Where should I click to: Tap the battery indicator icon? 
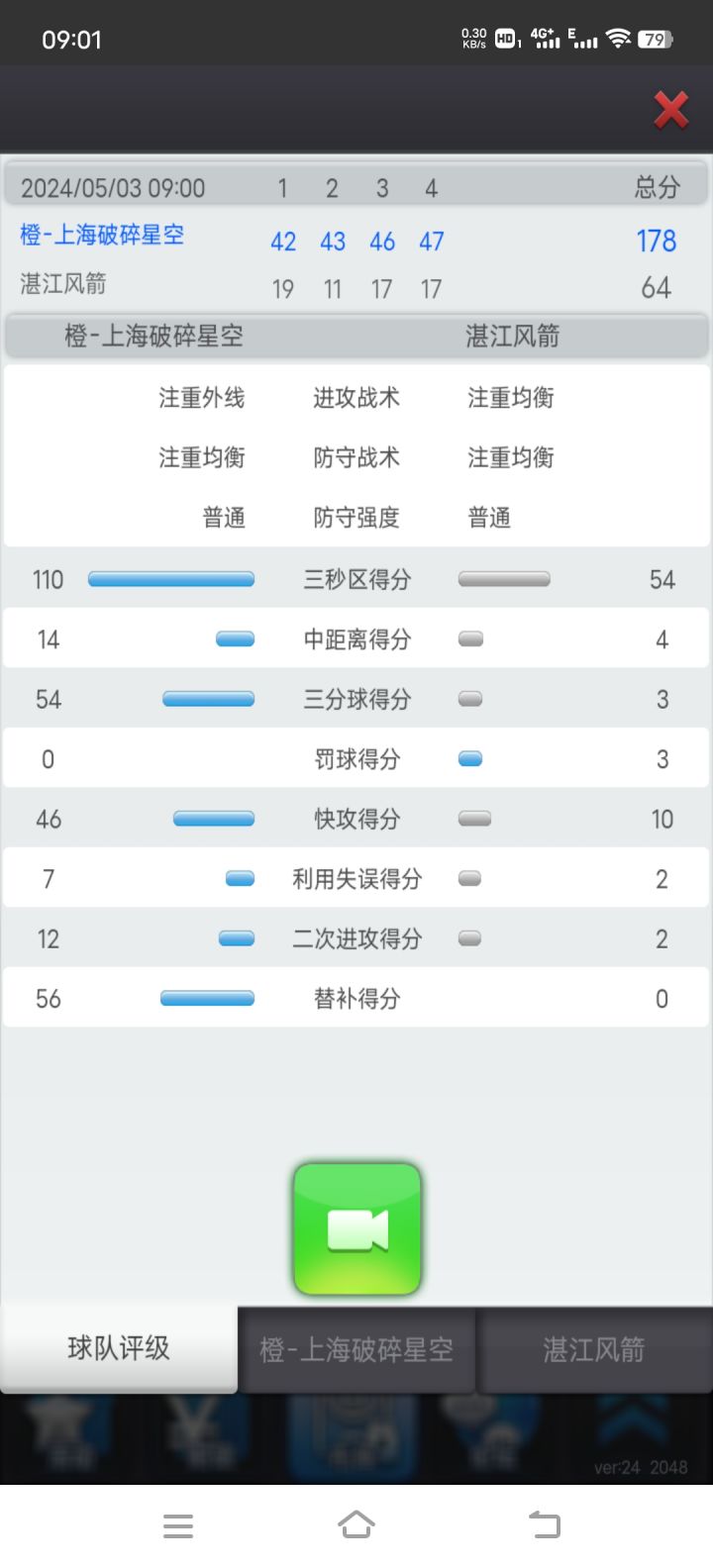(x=656, y=40)
